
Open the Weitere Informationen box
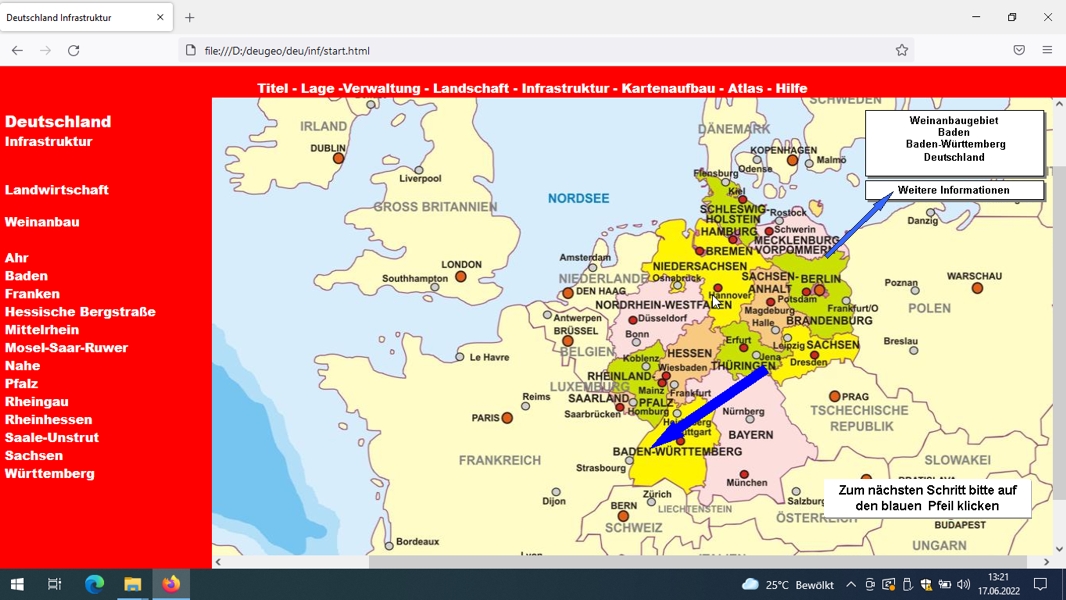click(954, 190)
